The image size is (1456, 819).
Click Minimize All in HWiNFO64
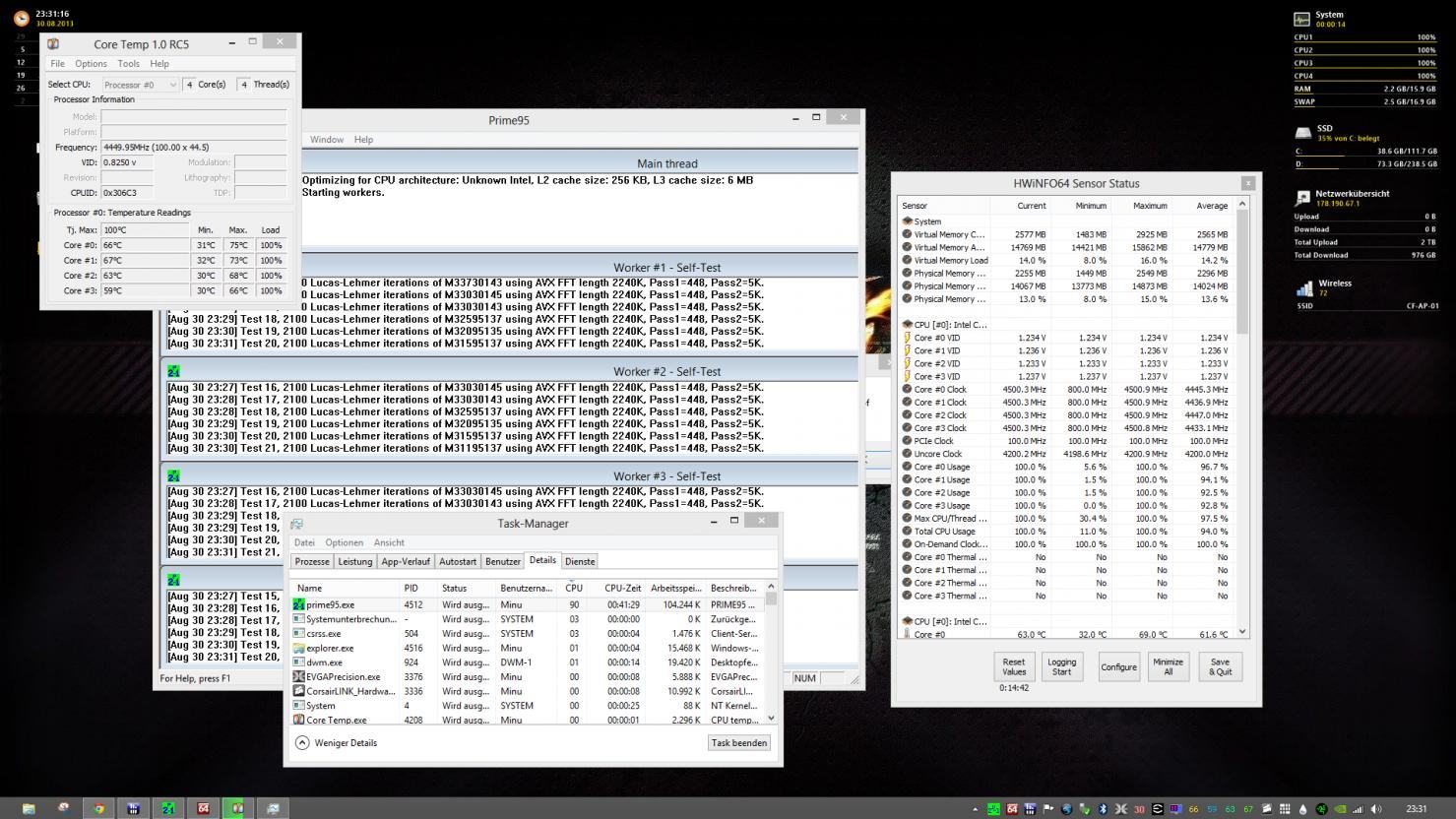coord(1168,666)
